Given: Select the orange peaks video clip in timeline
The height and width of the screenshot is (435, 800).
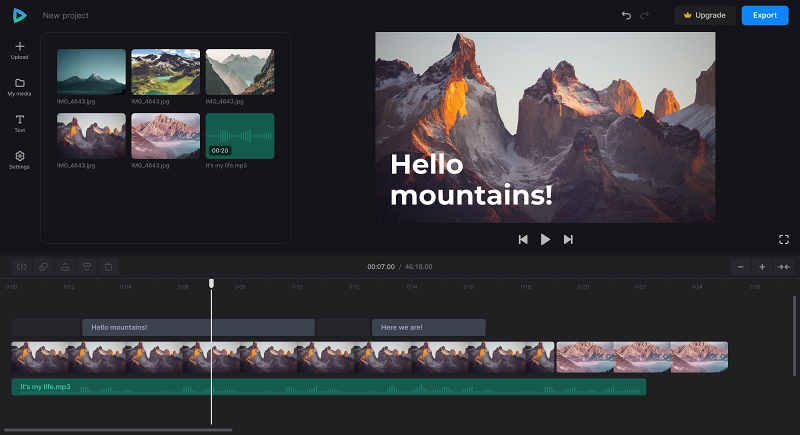Looking at the screenshot, I should point(283,357).
